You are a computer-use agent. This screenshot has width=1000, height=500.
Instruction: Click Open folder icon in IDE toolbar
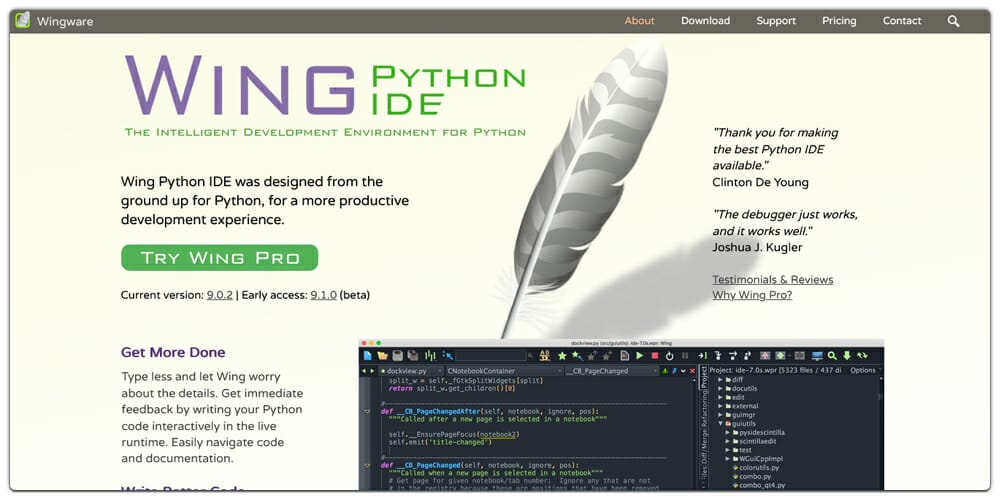[382, 356]
